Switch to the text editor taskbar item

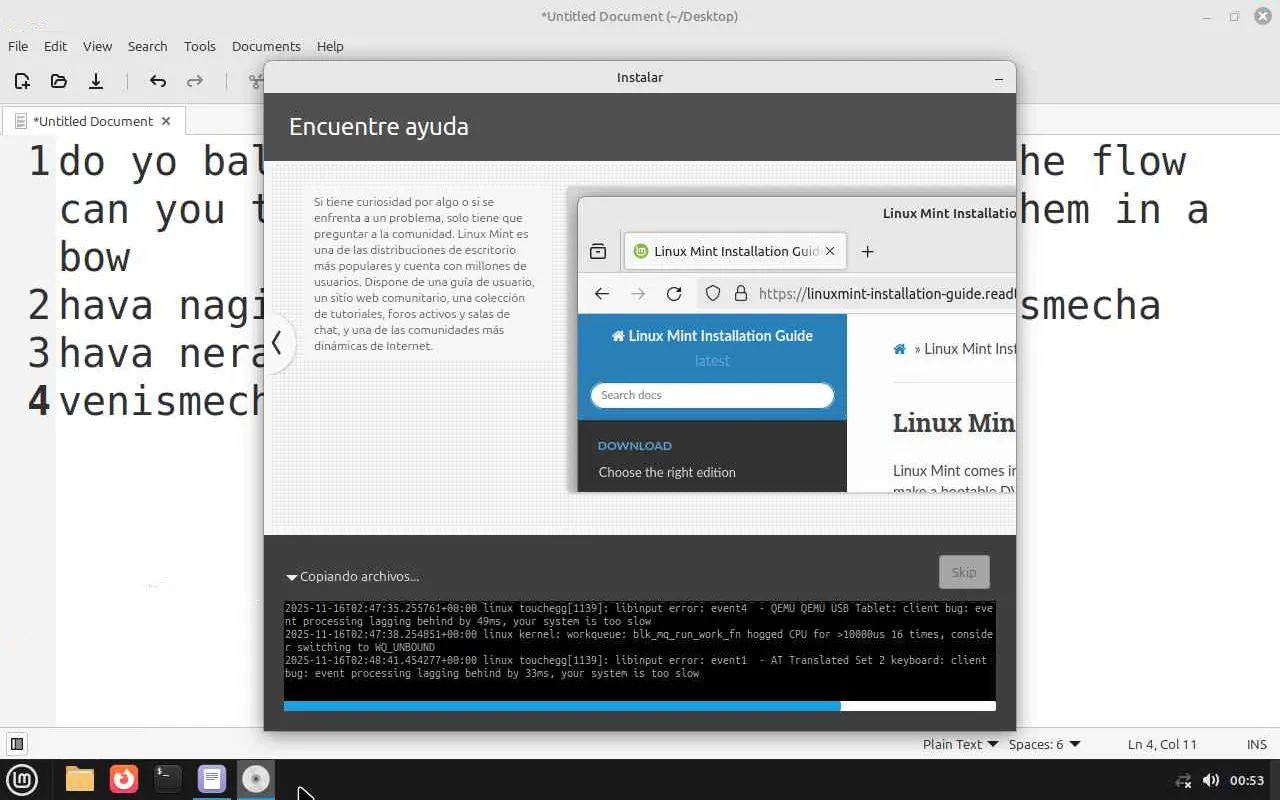(x=212, y=779)
